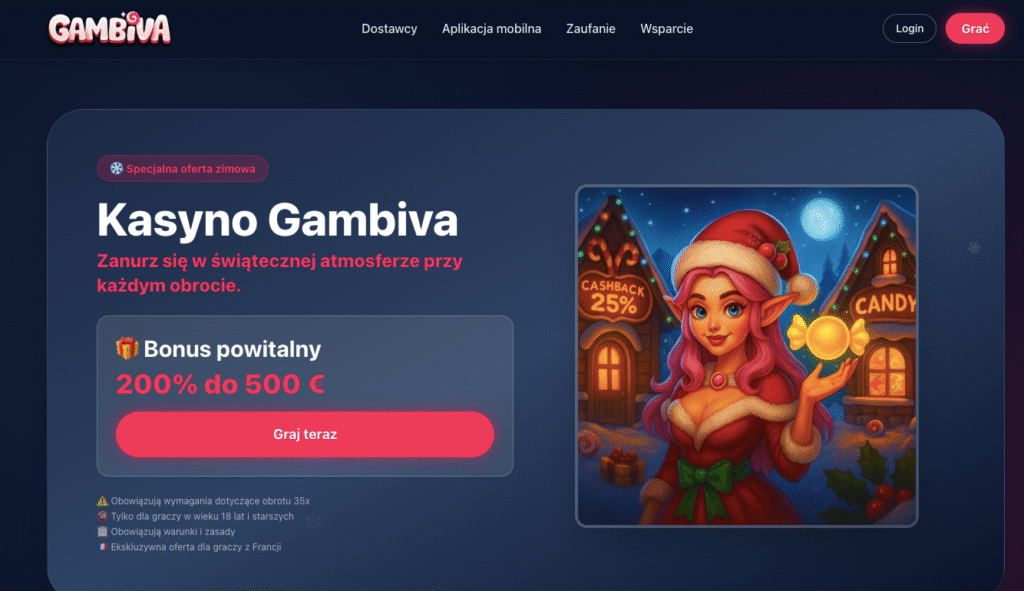This screenshot has height=591, width=1024.
Task: Click the 200% do 500 € bonus text
Action: click(x=220, y=384)
